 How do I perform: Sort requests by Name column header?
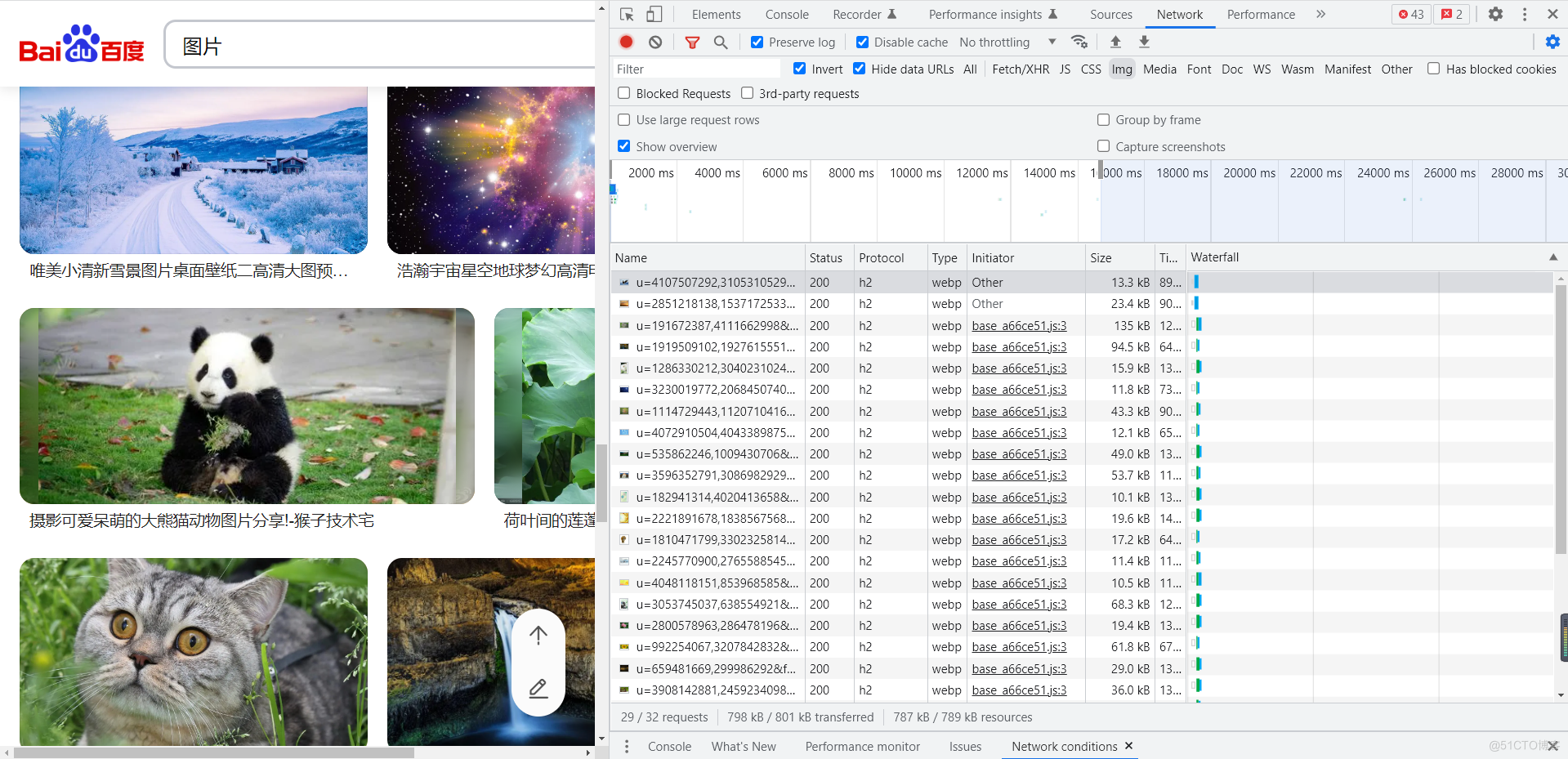click(x=708, y=257)
